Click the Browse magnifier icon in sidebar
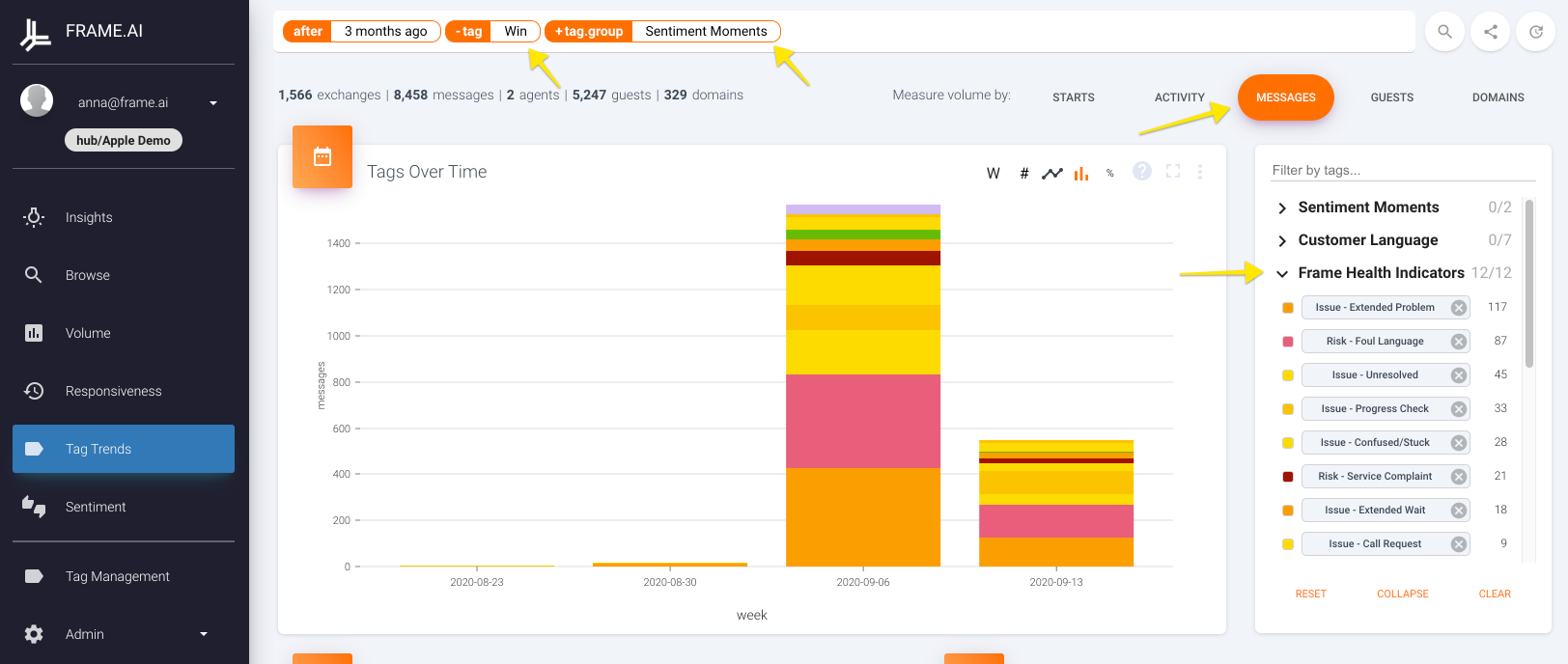The width and height of the screenshot is (1568, 664). tap(34, 275)
